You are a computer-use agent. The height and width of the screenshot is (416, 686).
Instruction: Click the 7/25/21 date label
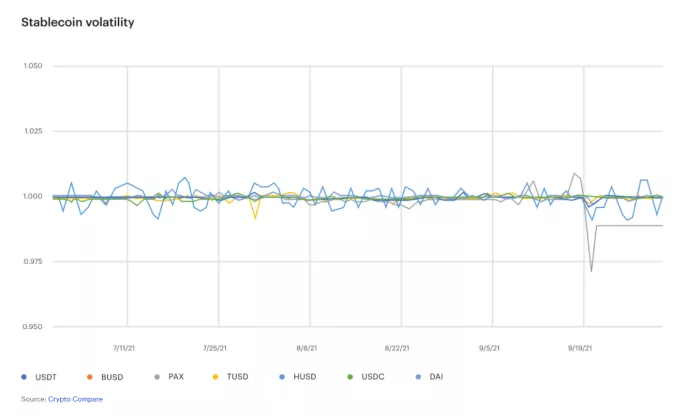click(215, 348)
